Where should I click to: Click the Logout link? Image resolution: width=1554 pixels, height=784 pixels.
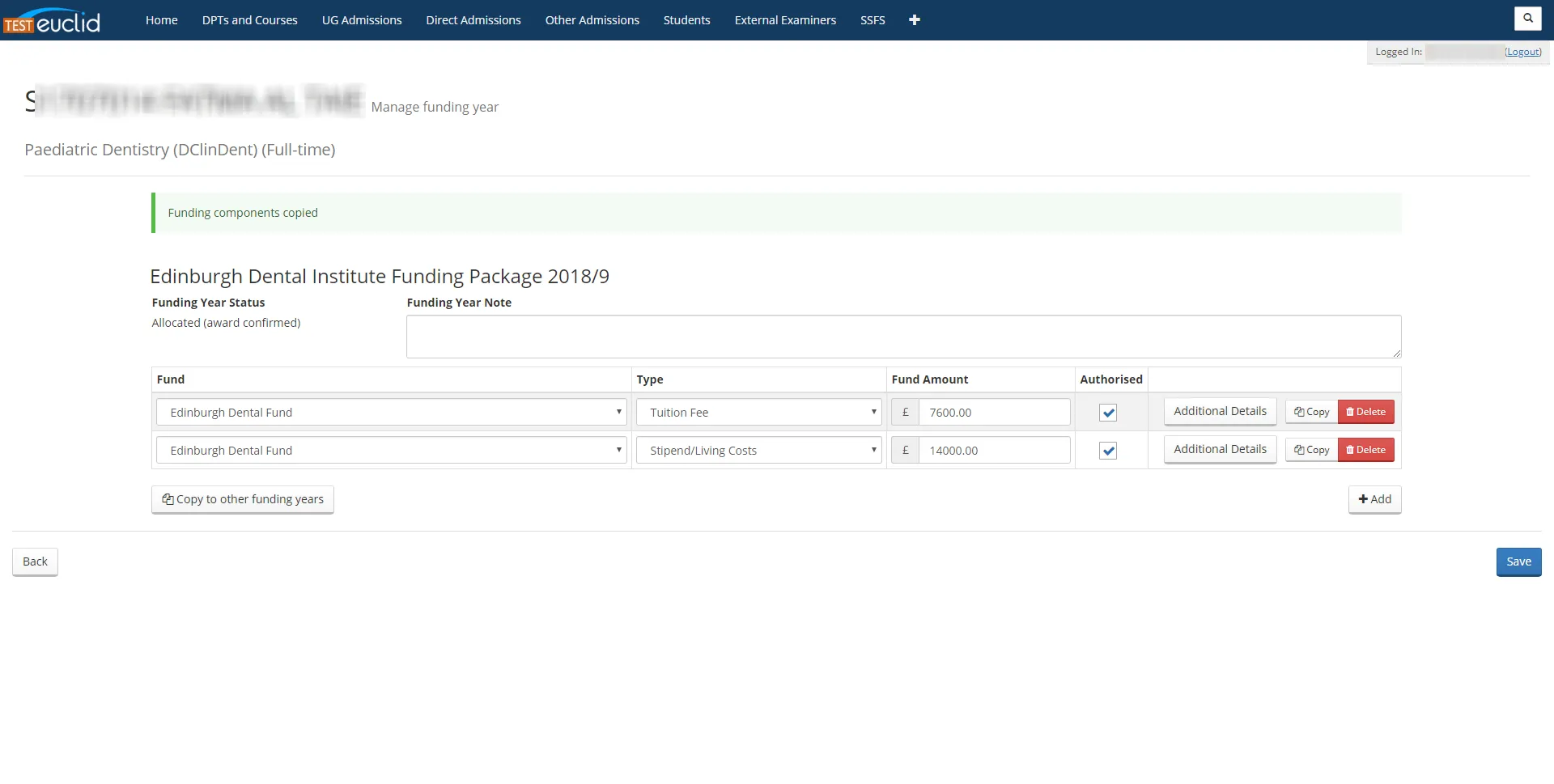point(1522,52)
